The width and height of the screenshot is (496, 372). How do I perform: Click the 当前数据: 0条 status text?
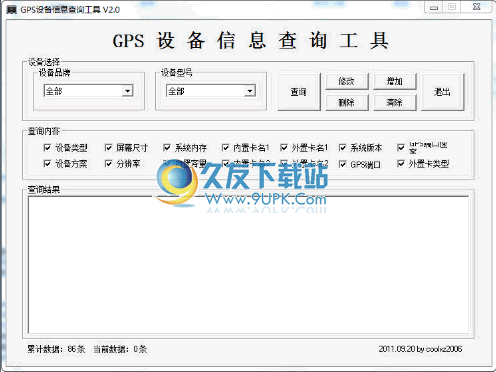[120, 349]
